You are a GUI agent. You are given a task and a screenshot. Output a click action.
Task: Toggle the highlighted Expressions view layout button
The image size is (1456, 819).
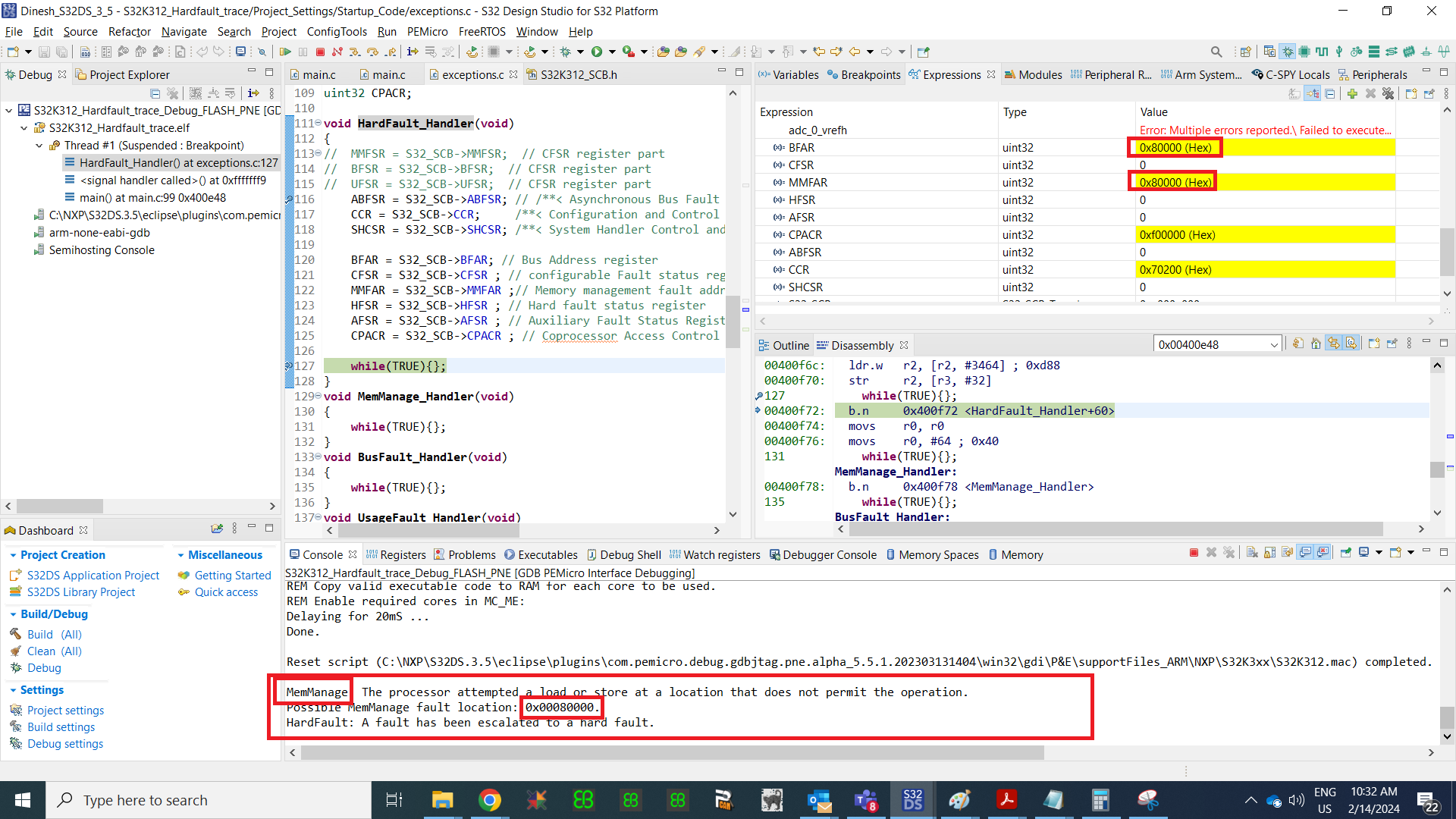tap(1312, 93)
